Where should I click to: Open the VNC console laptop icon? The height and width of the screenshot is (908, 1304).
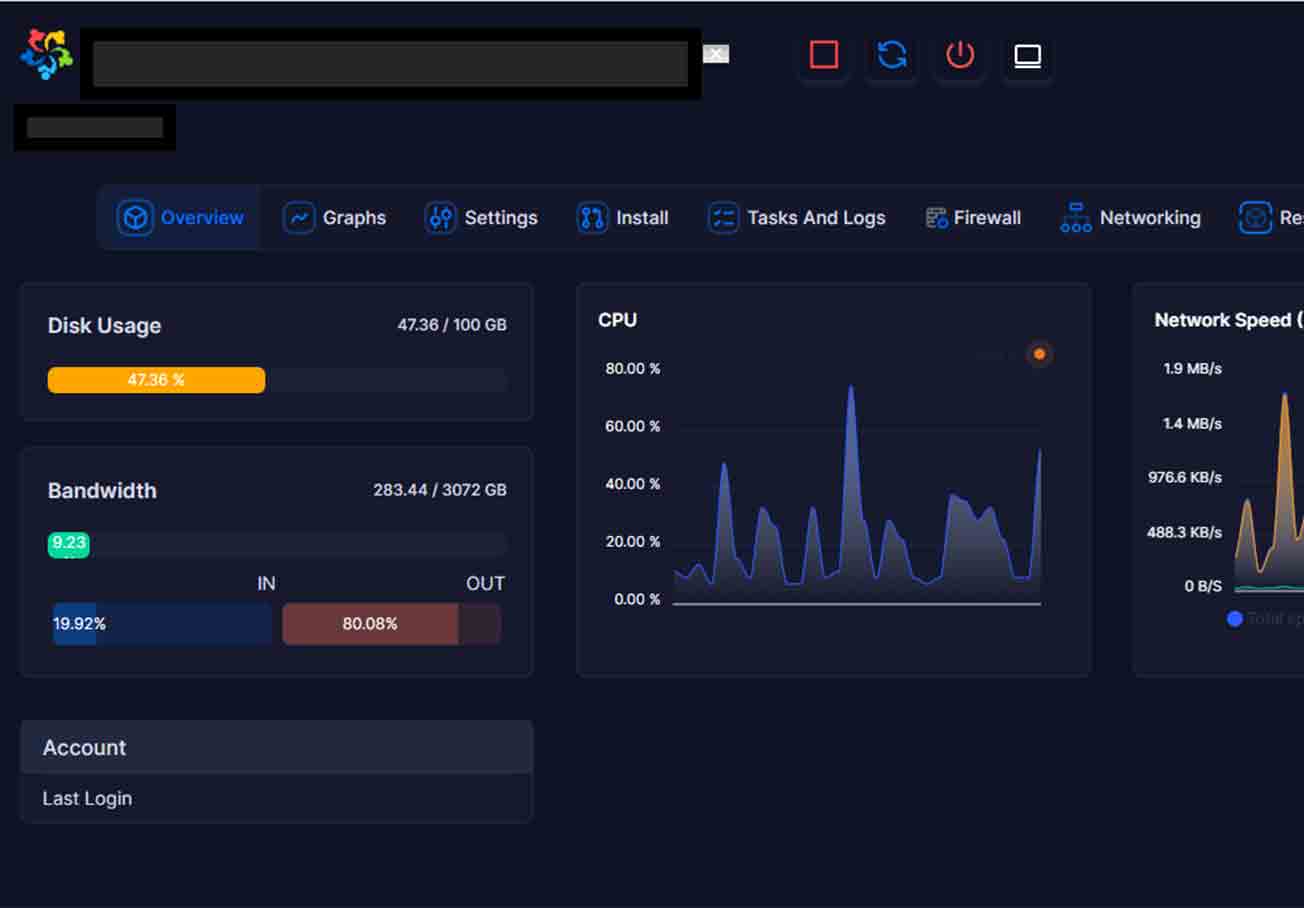(x=1028, y=56)
